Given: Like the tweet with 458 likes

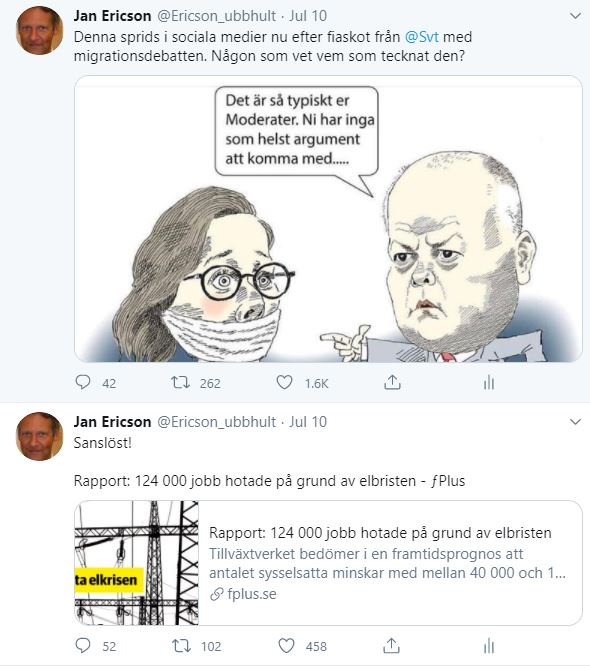Looking at the screenshot, I should click(x=286, y=646).
